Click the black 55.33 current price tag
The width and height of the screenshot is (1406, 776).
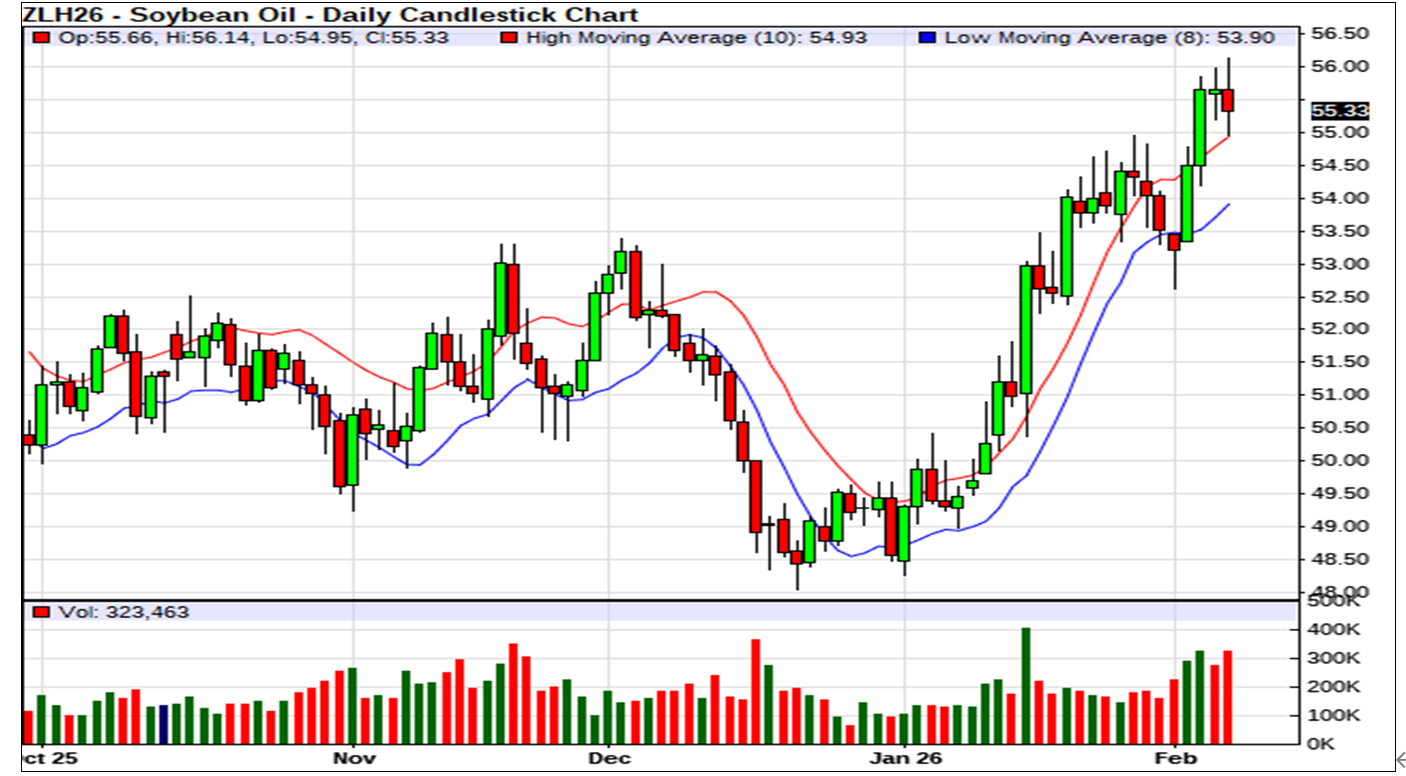pos(1339,110)
